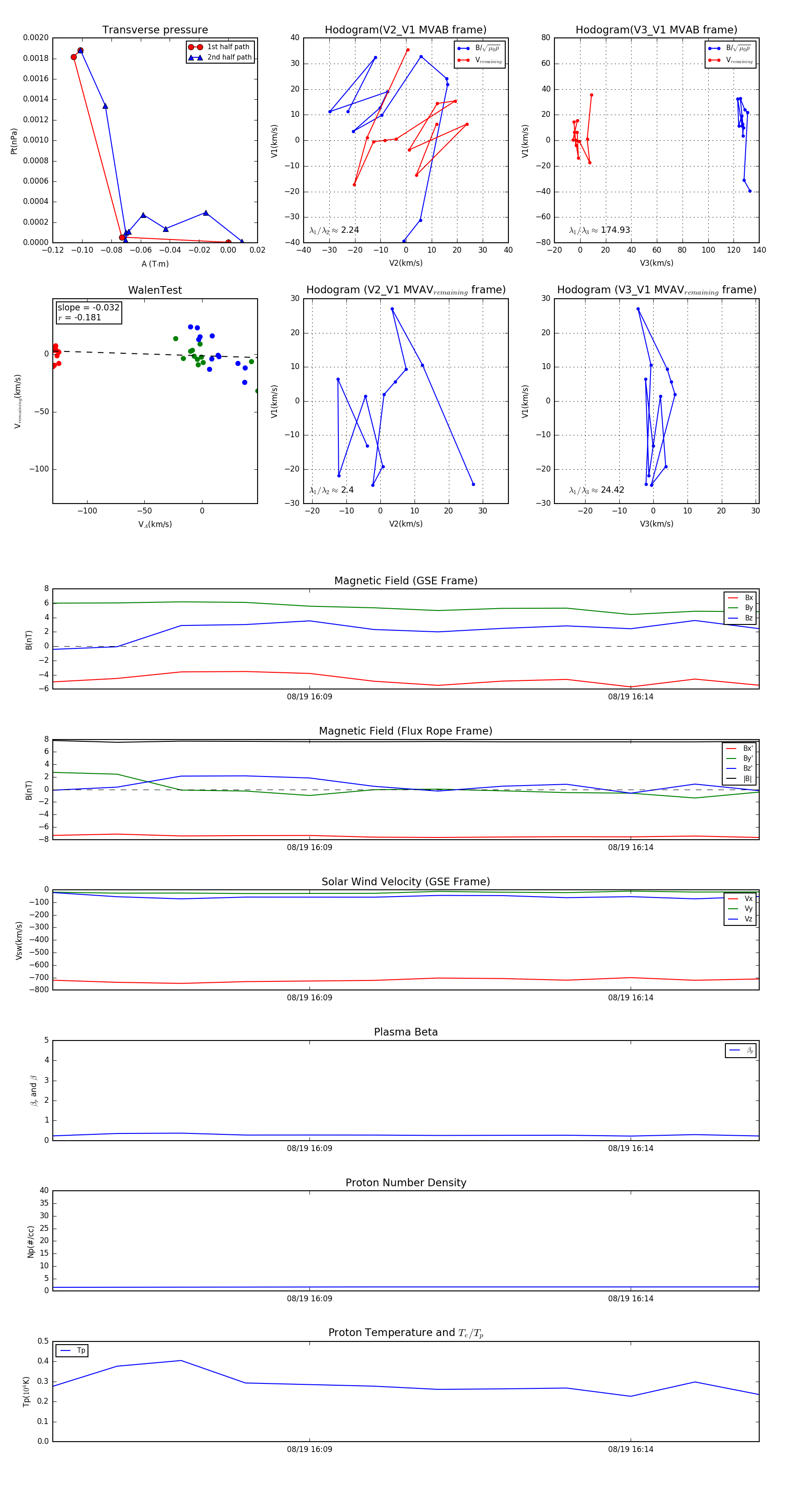Select the "Vy" legend entry
Viewport: 812px width, 1489px height.
[741, 909]
